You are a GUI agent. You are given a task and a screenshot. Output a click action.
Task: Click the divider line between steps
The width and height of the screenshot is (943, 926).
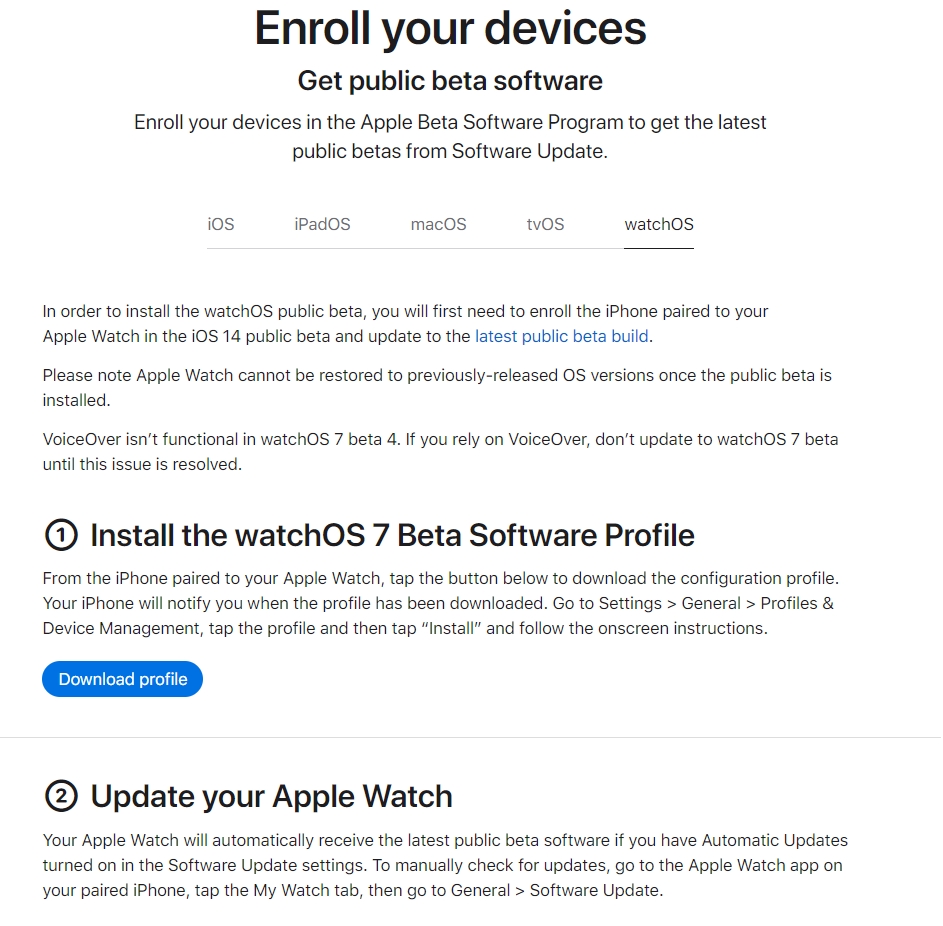pos(471,738)
